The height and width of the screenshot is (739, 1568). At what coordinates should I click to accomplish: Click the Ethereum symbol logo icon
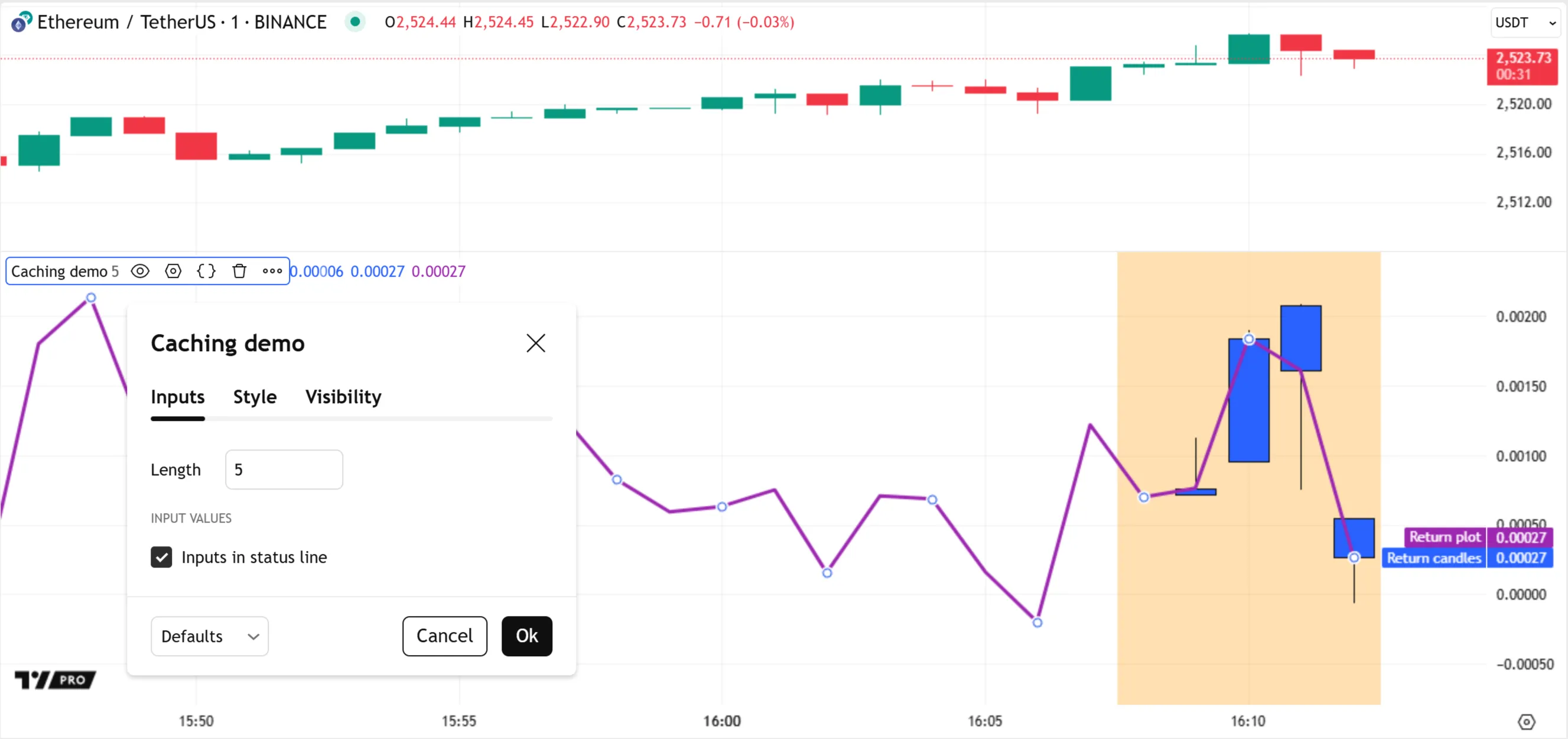(x=21, y=22)
